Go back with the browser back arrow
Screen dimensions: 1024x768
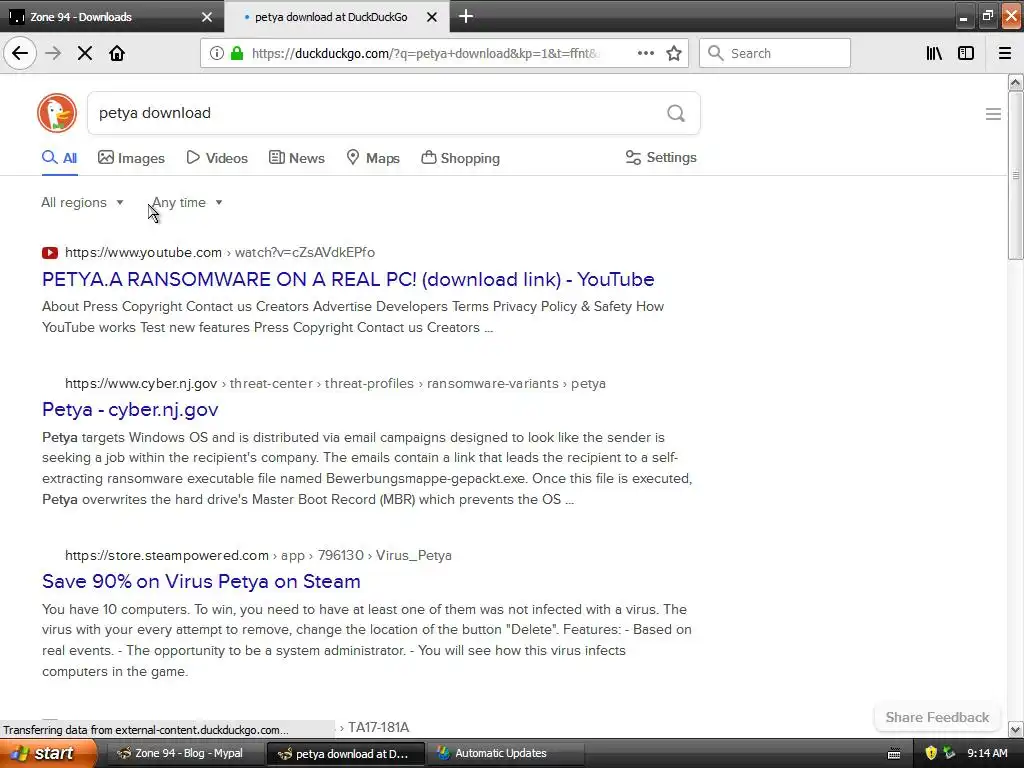pos(20,53)
